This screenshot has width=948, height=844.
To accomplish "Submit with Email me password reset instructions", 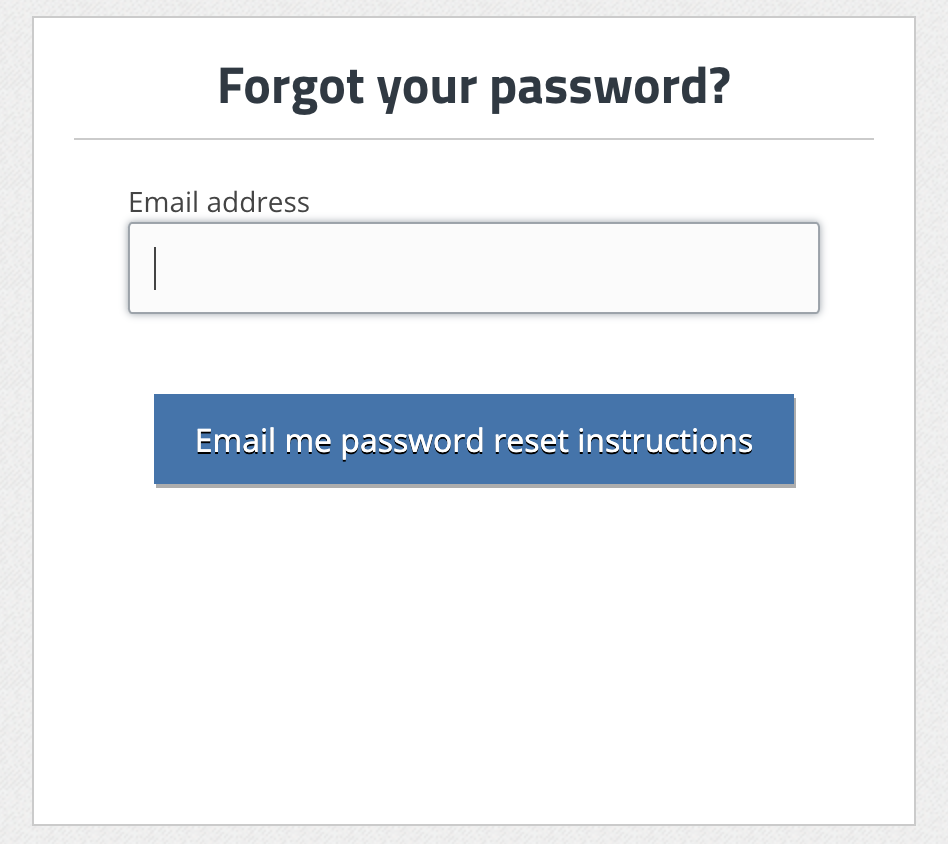I will [474, 440].
